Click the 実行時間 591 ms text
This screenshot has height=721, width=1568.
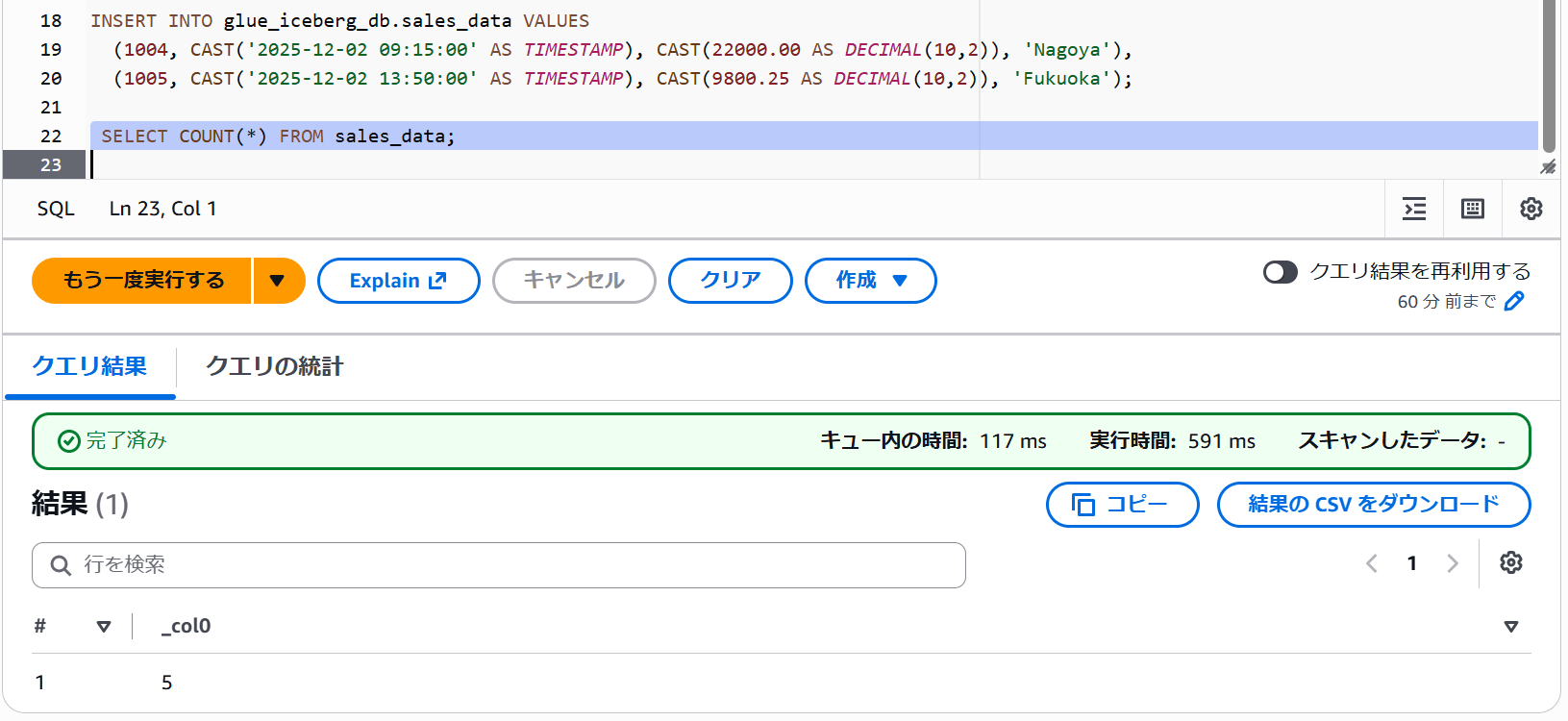click(1172, 441)
